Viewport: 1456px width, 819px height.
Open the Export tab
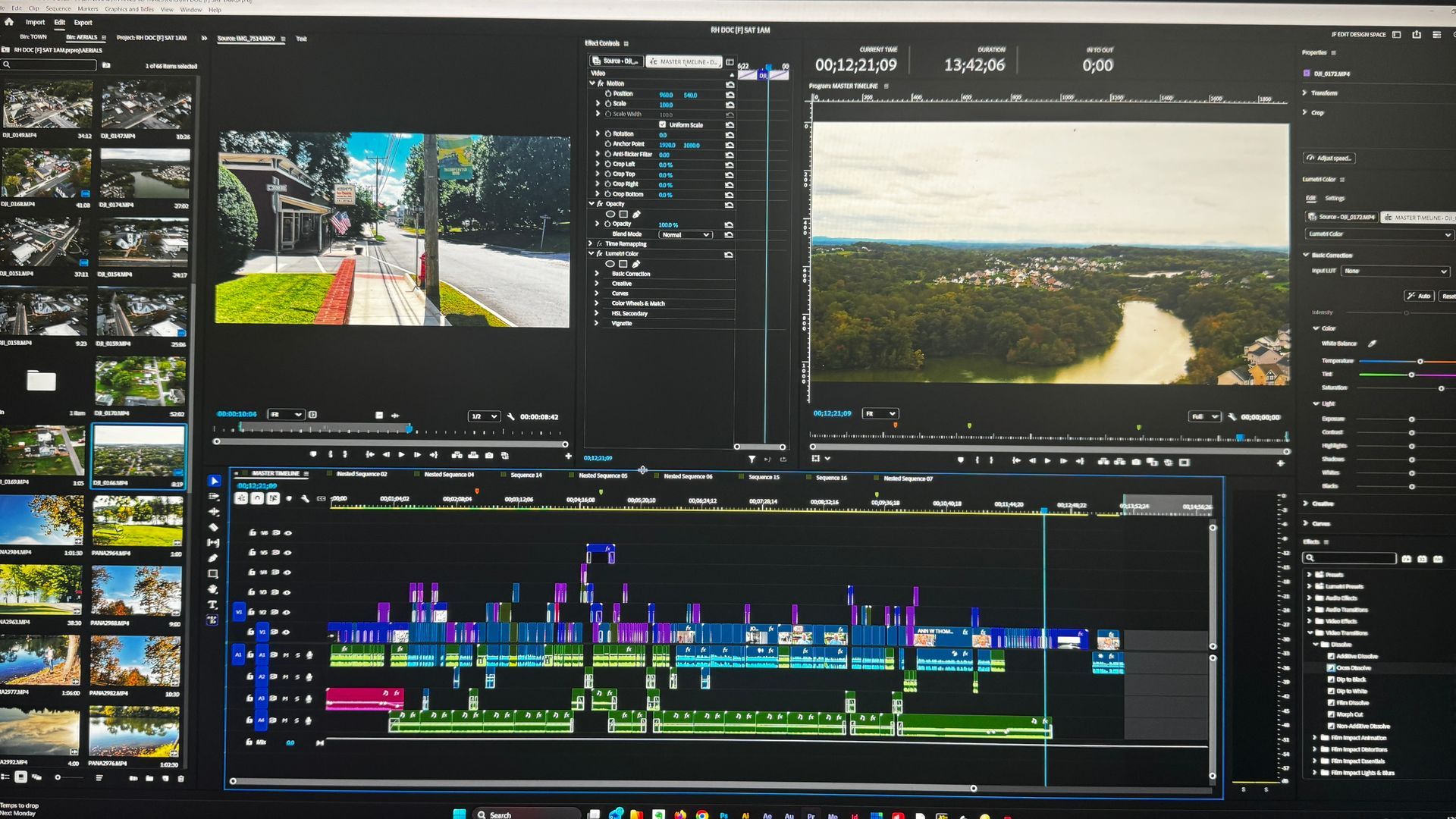coord(83,23)
